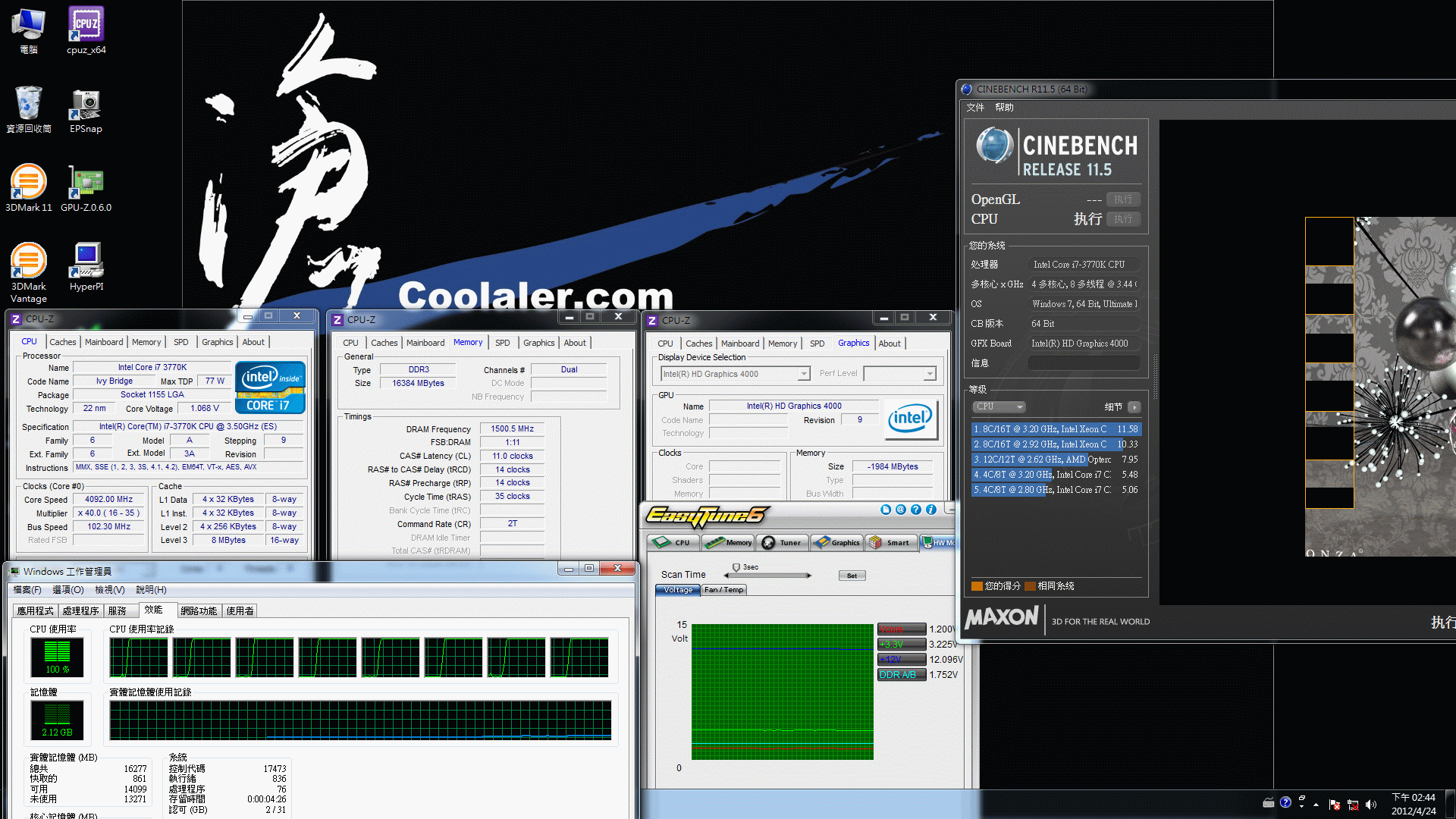This screenshot has height=819, width=1456.
Task: Click EasyTune6 @ website icon
Action: click(901, 510)
